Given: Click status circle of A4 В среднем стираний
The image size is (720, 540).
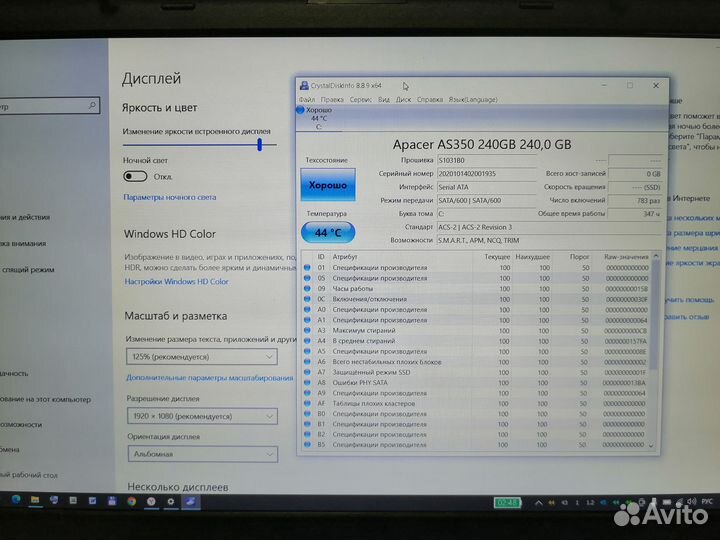Looking at the screenshot, I should [x=307, y=341].
